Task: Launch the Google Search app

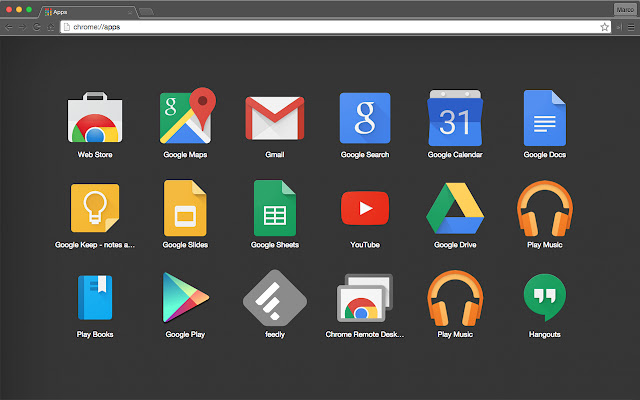Action: click(x=365, y=118)
